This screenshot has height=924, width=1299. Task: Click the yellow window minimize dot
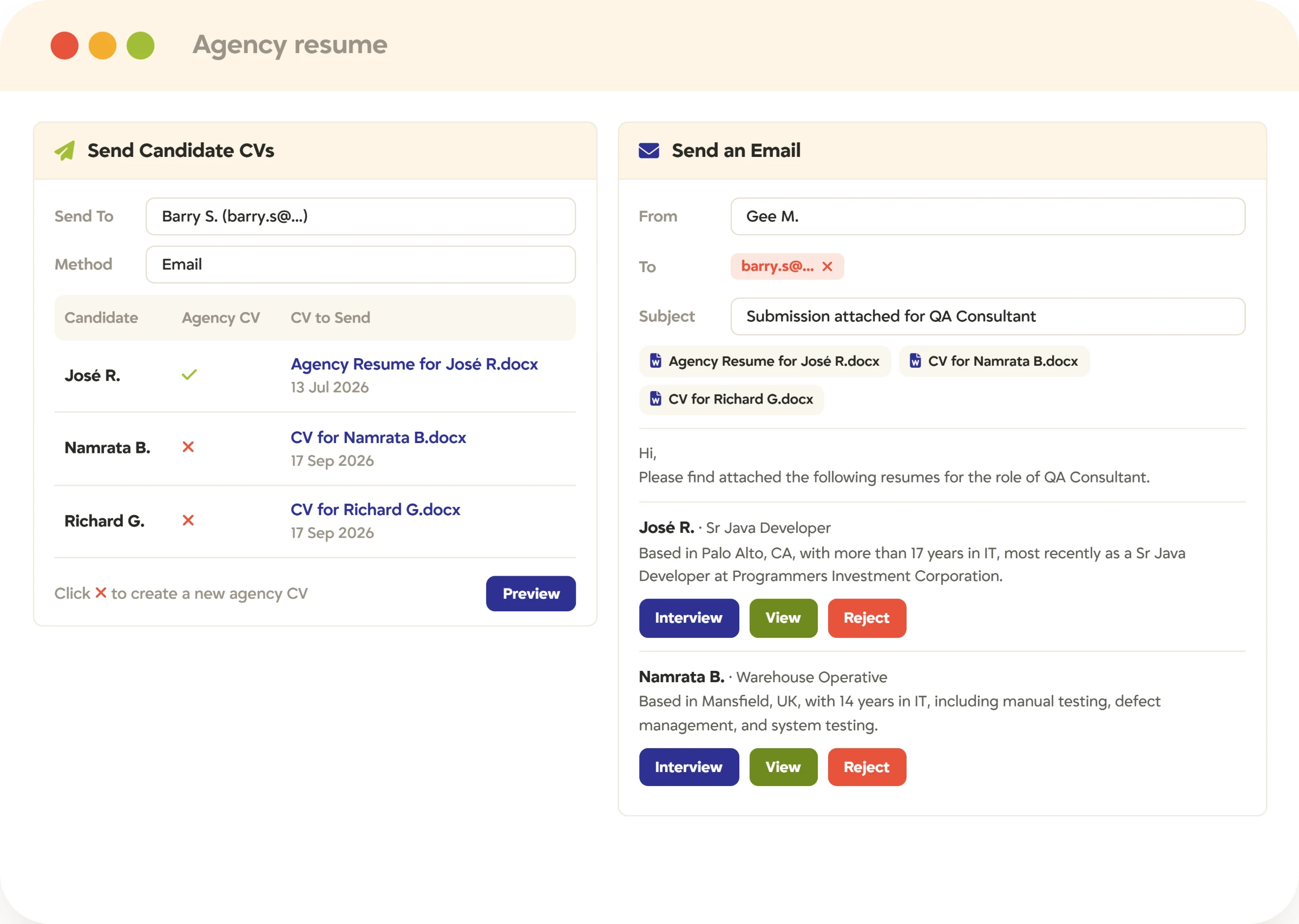coord(102,45)
